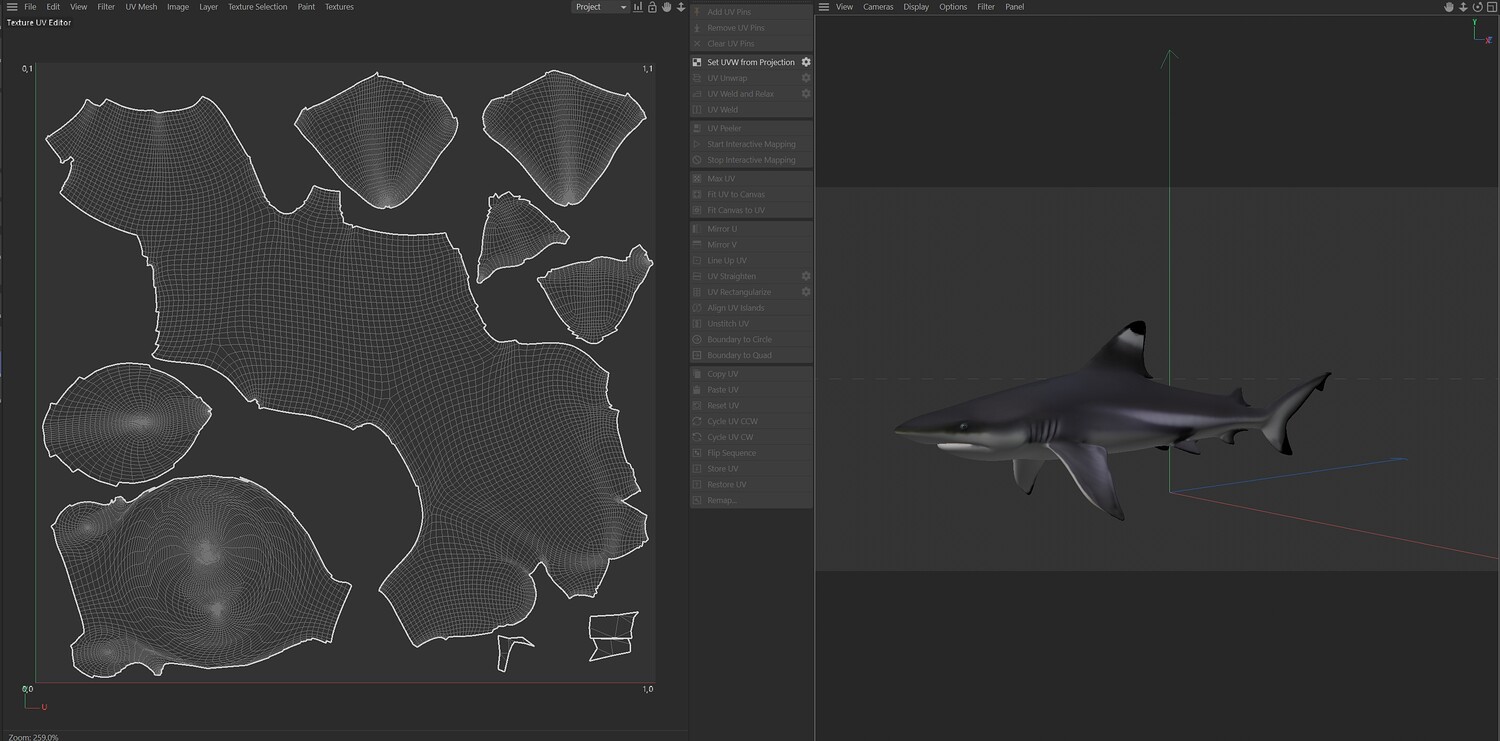The image size is (1500, 741).
Task: Click Cycle UV CW command
Action: [751, 438]
